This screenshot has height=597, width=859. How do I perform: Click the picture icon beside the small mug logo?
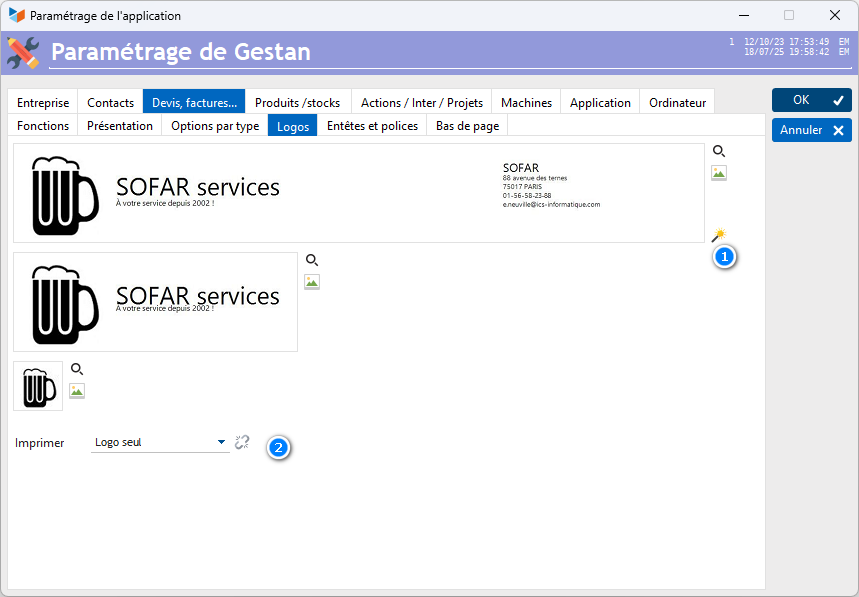pyautogui.click(x=77, y=391)
